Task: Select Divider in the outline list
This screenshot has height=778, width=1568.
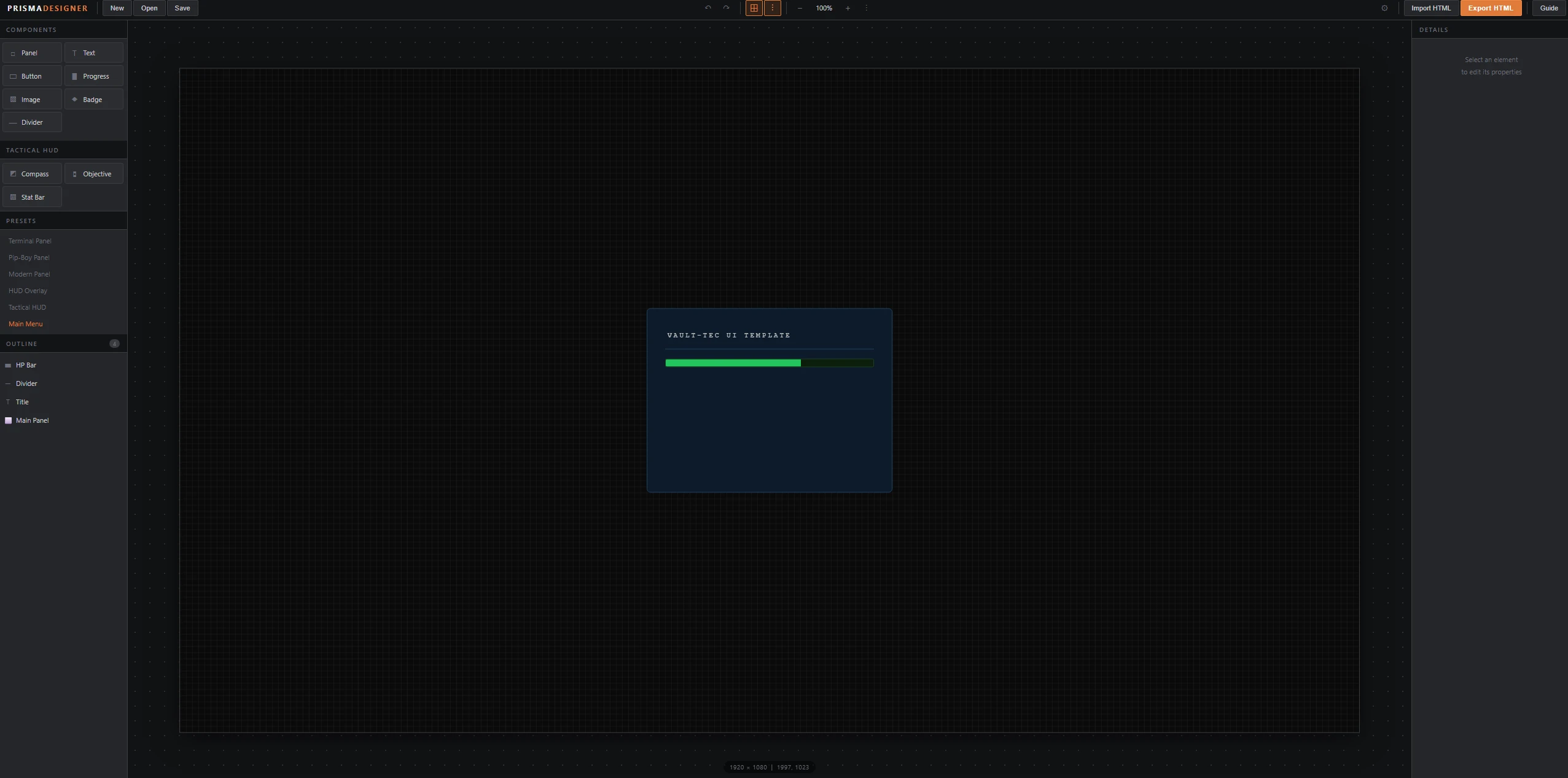Action: point(63,383)
